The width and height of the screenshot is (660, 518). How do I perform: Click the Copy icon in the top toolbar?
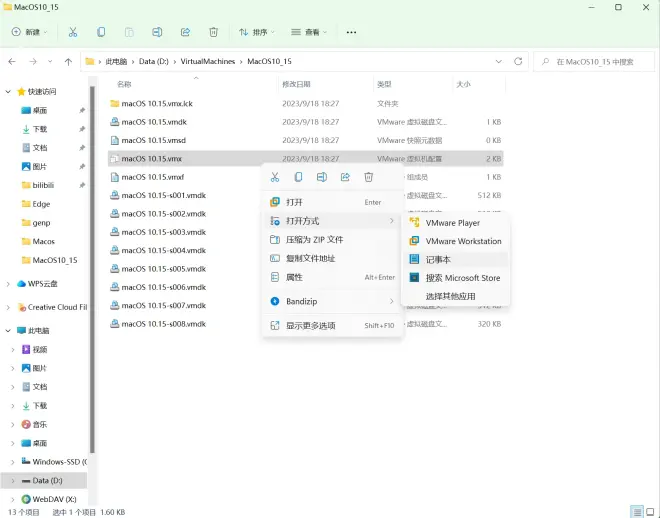pos(101,32)
